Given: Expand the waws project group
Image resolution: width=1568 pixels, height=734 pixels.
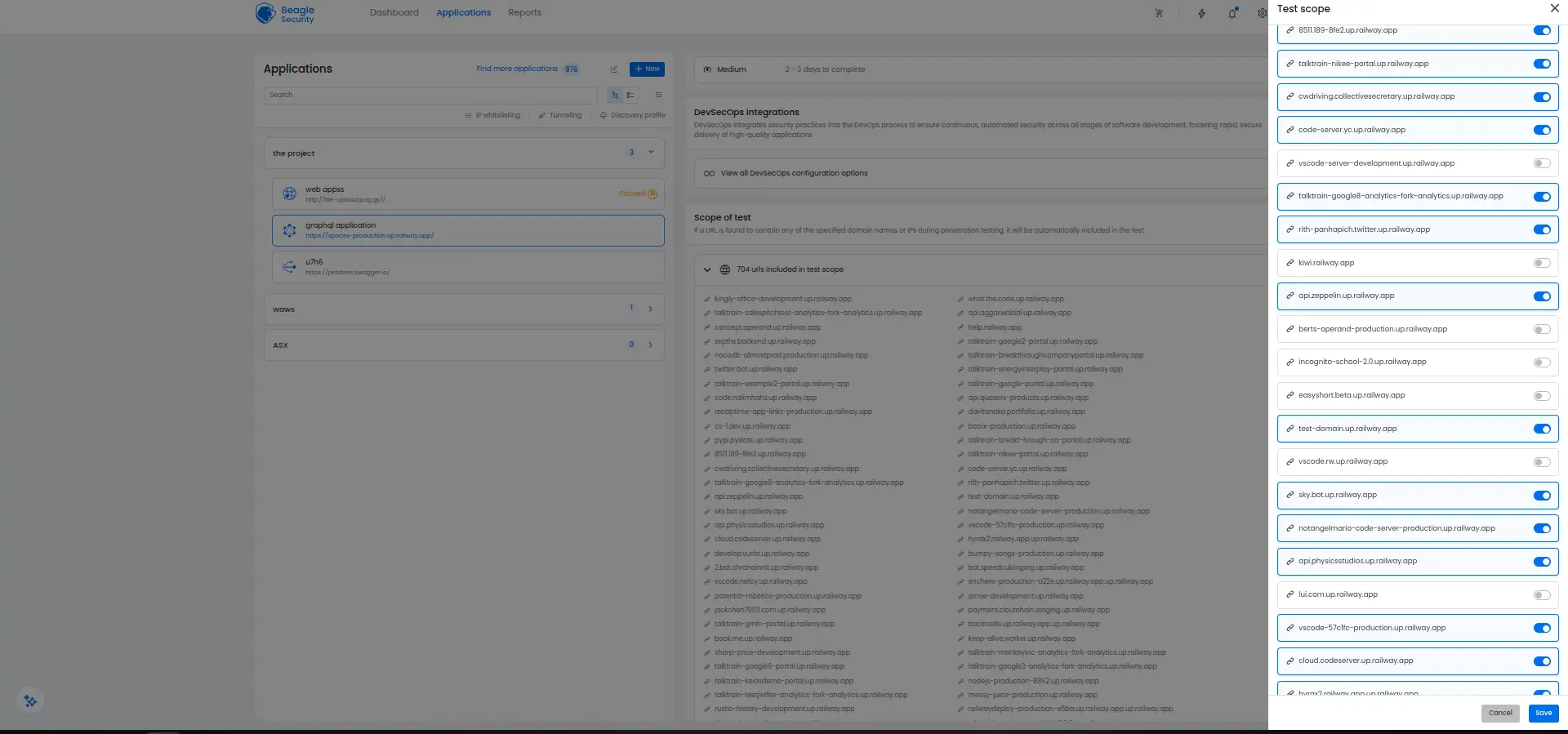Looking at the screenshot, I should [x=650, y=309].
